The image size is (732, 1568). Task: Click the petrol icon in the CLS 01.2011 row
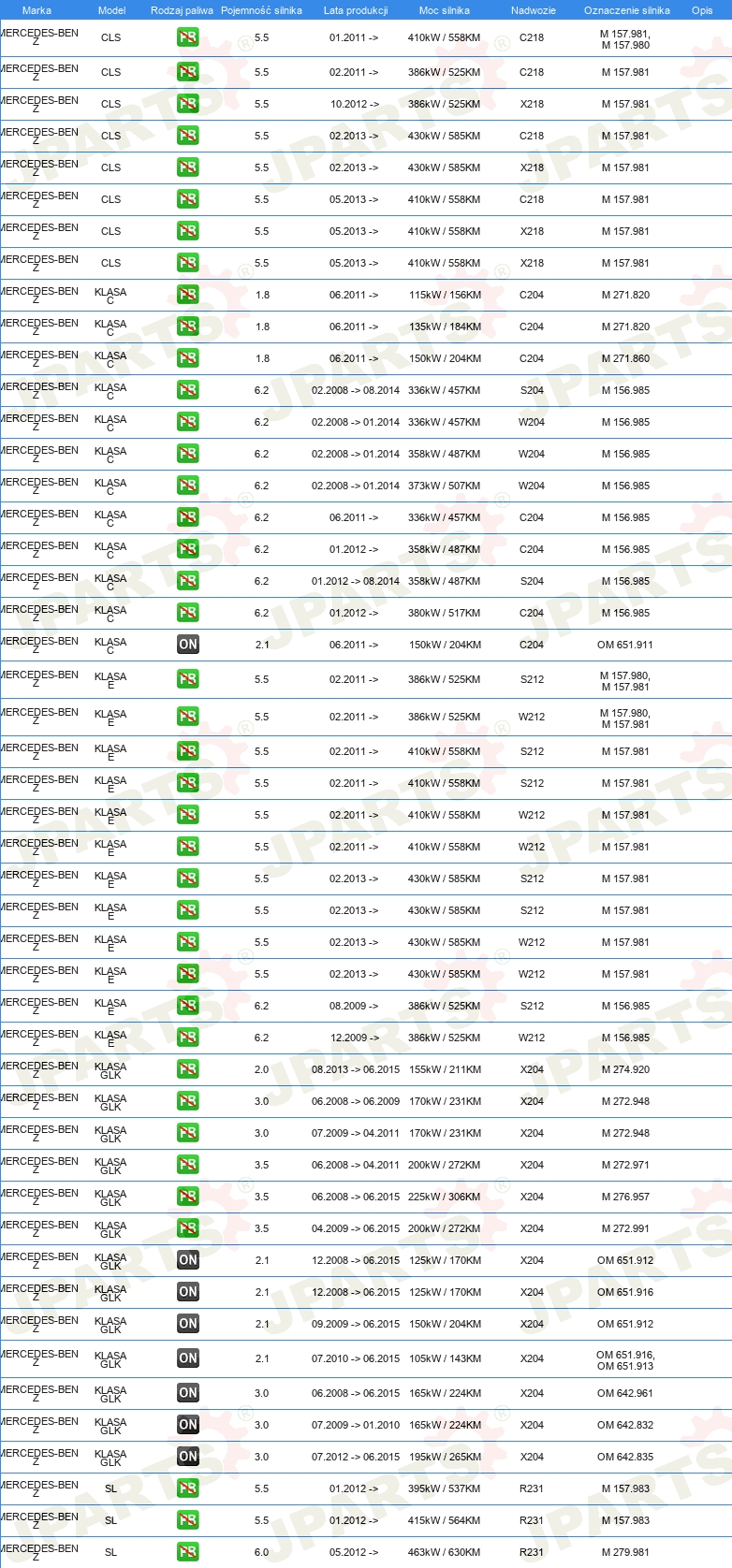(x=188, y=38)
